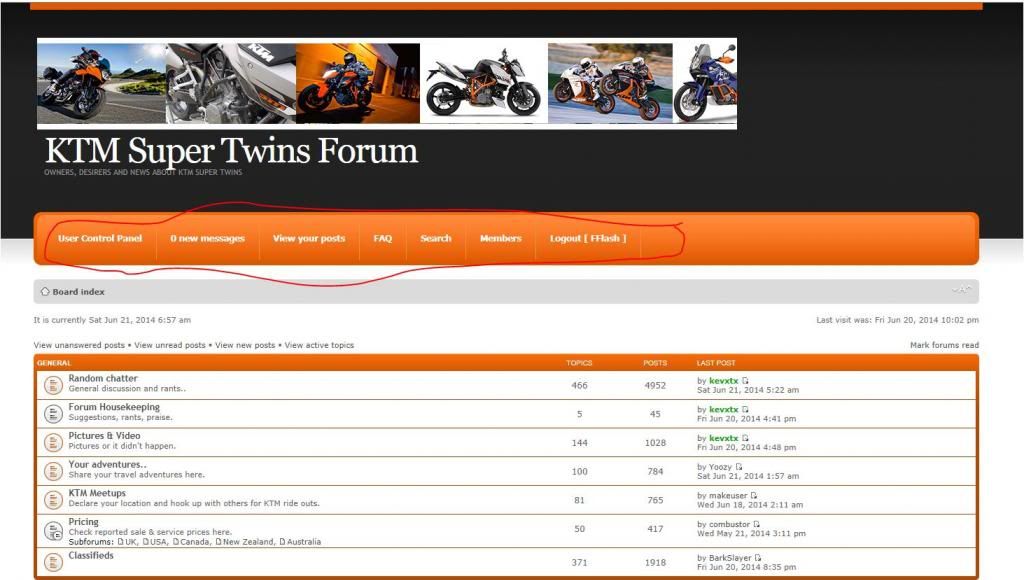Open the Australia pricing subforum

click(304, 541)
